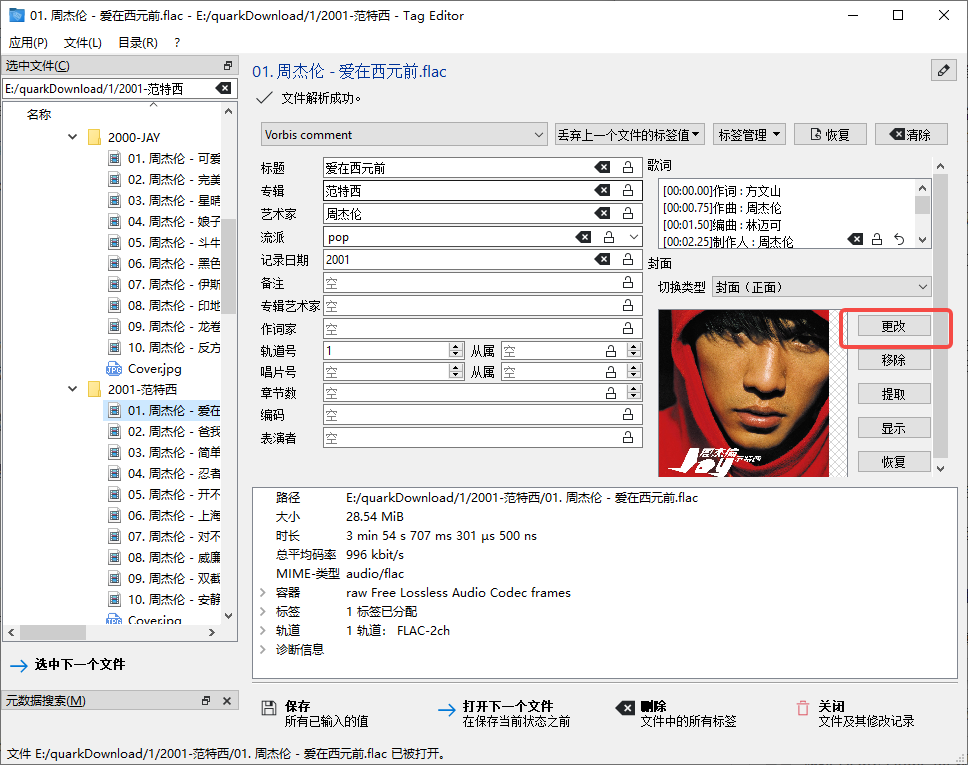Toggle the lock on the 记录日期 field

click(628, 259)
